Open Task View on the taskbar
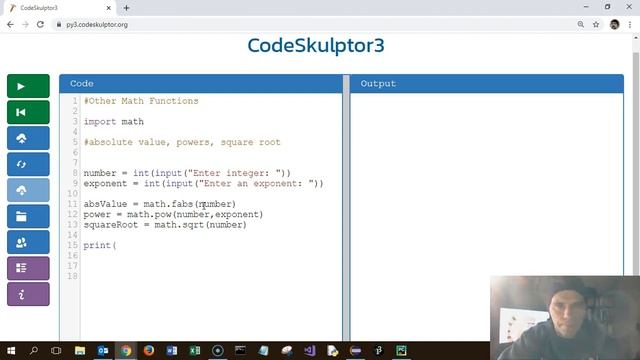The width and height of the screenshot is (640, 360). tap(56, 351)
